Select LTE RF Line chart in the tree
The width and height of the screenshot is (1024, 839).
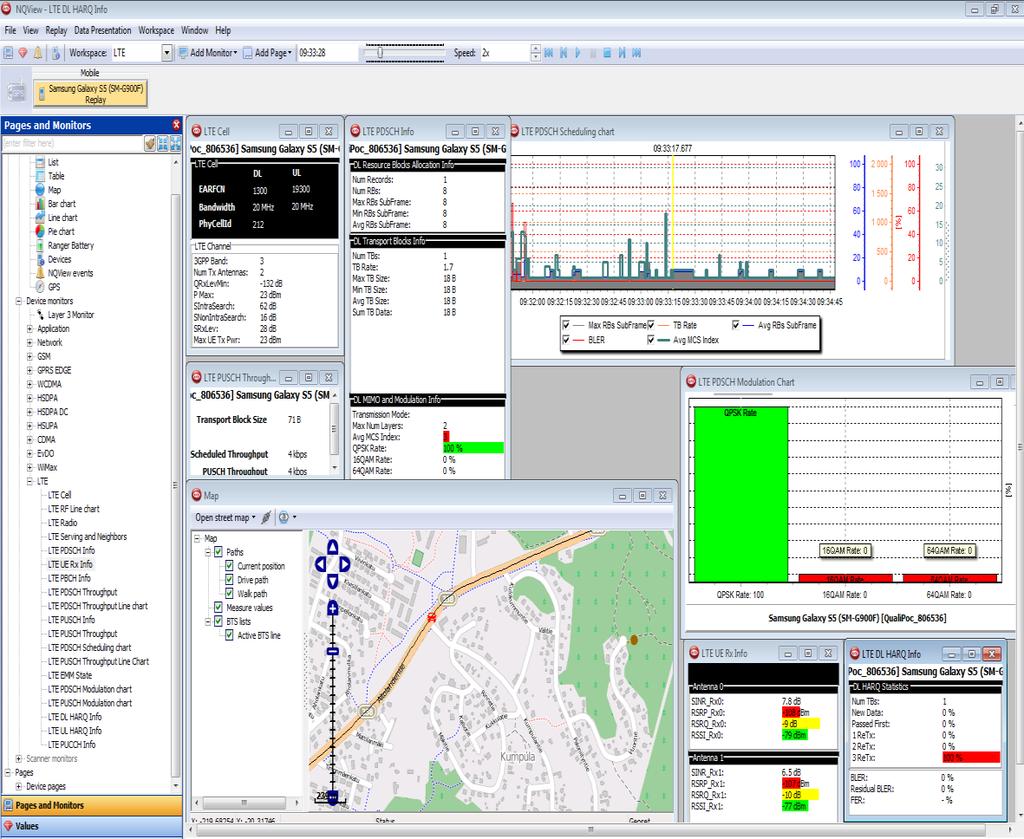[x=73, y=509]
